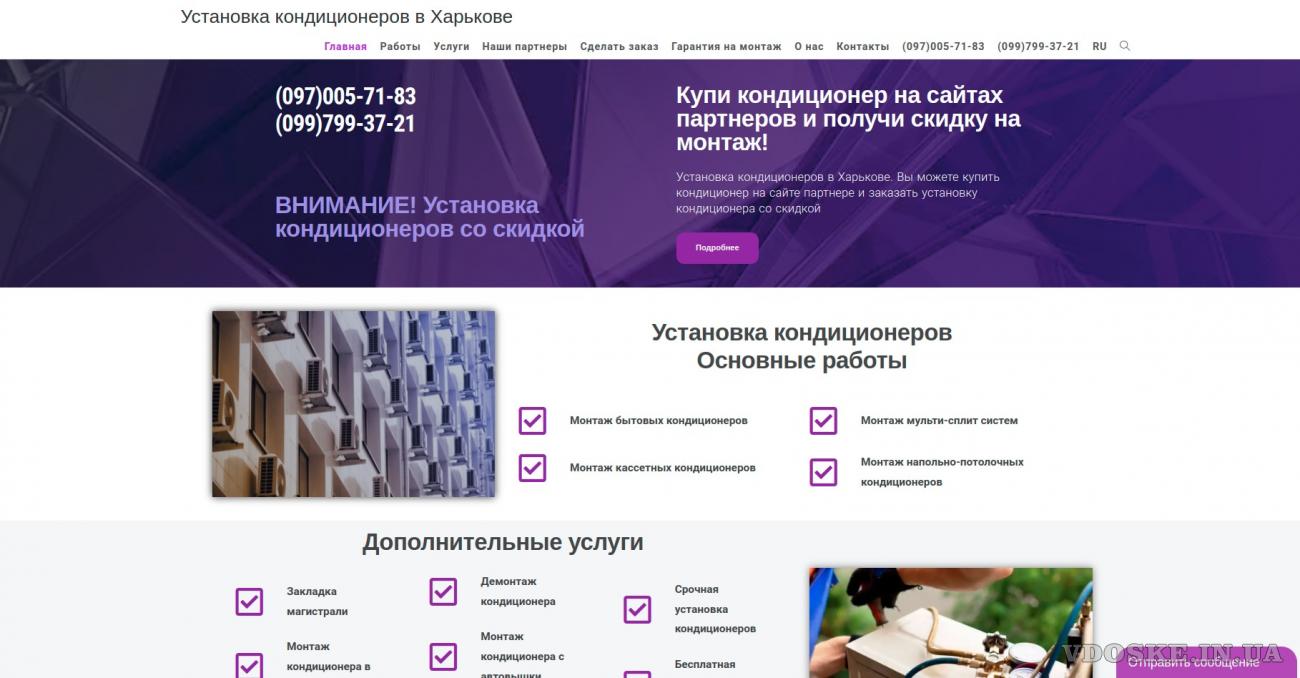Click the building air conditioners photo
The width and height of the screenshot is (1300, 678).
pos(353,404)
